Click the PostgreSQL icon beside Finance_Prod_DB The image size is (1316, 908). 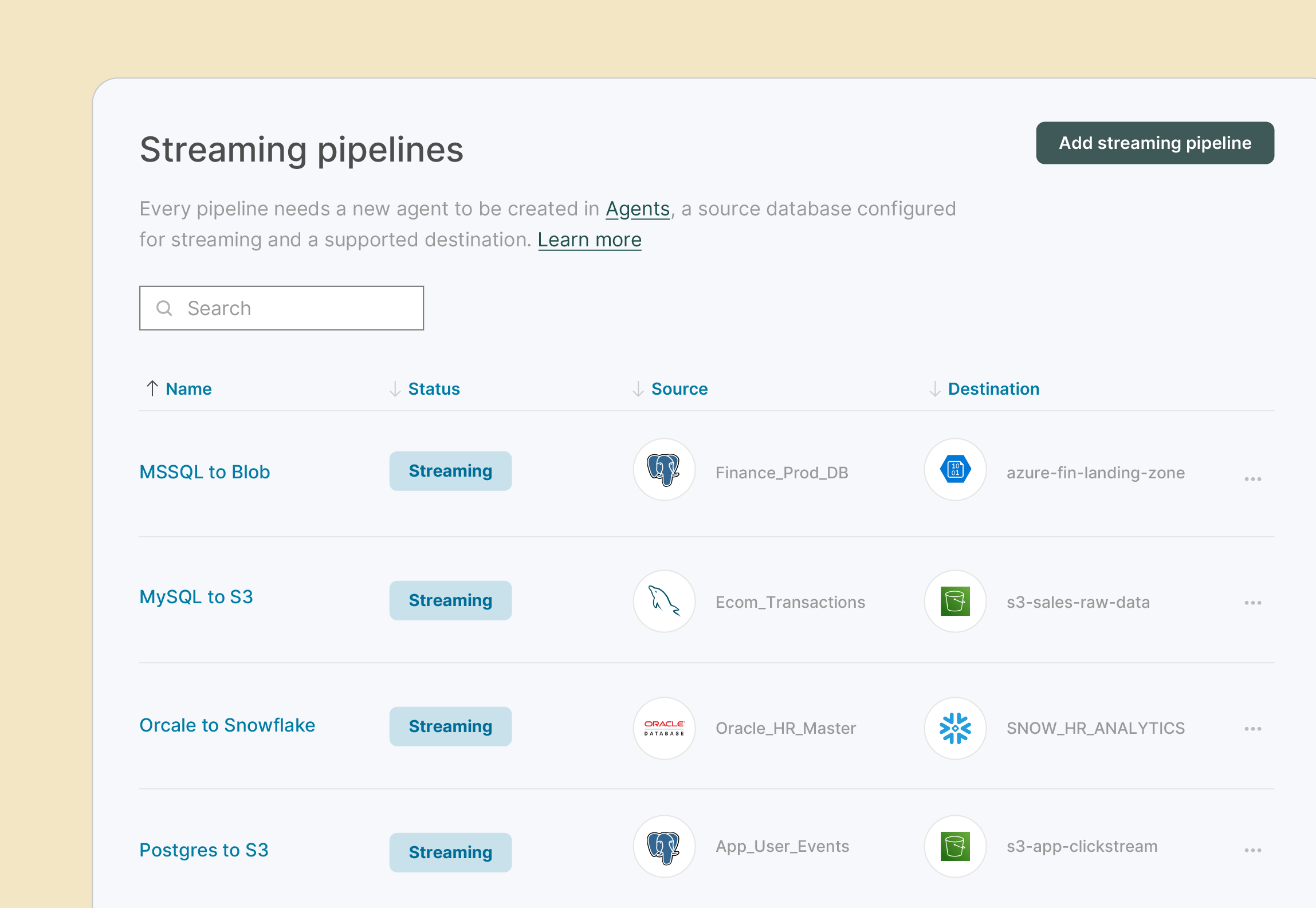tap(663, 471)
